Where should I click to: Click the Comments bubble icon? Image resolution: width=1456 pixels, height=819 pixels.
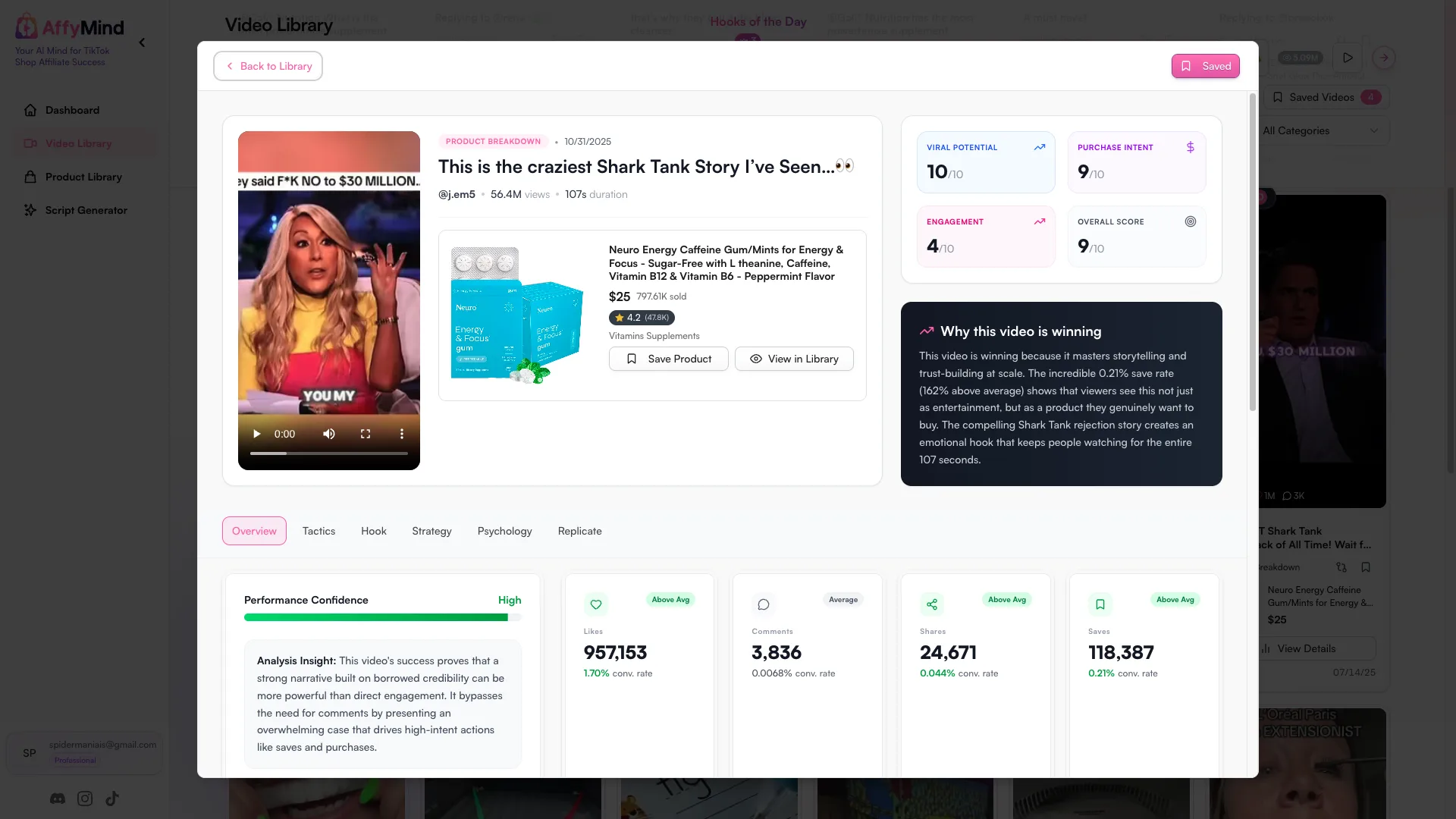764,604
